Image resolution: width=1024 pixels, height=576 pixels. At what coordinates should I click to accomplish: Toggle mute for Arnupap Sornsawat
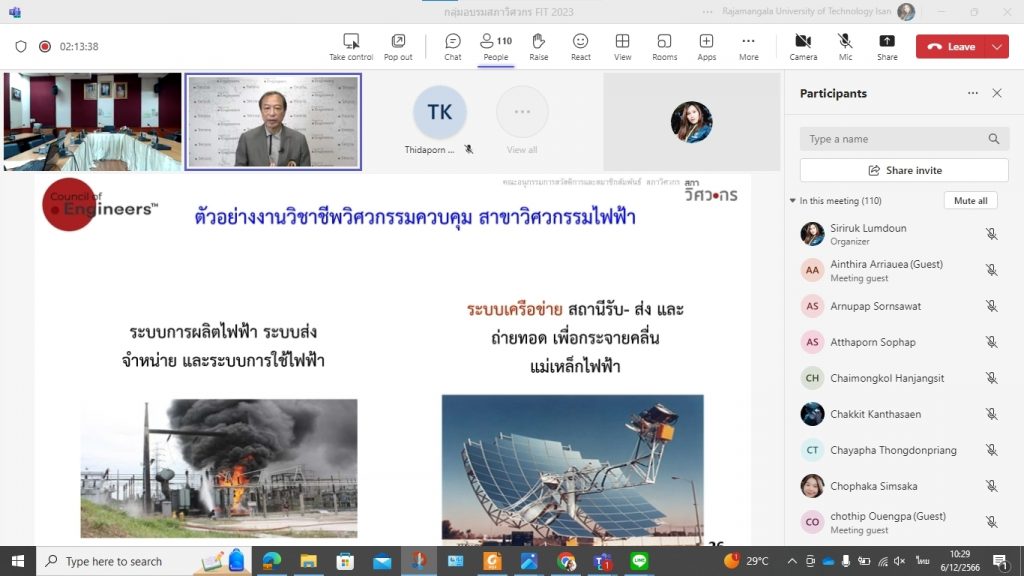click(991, 306)
